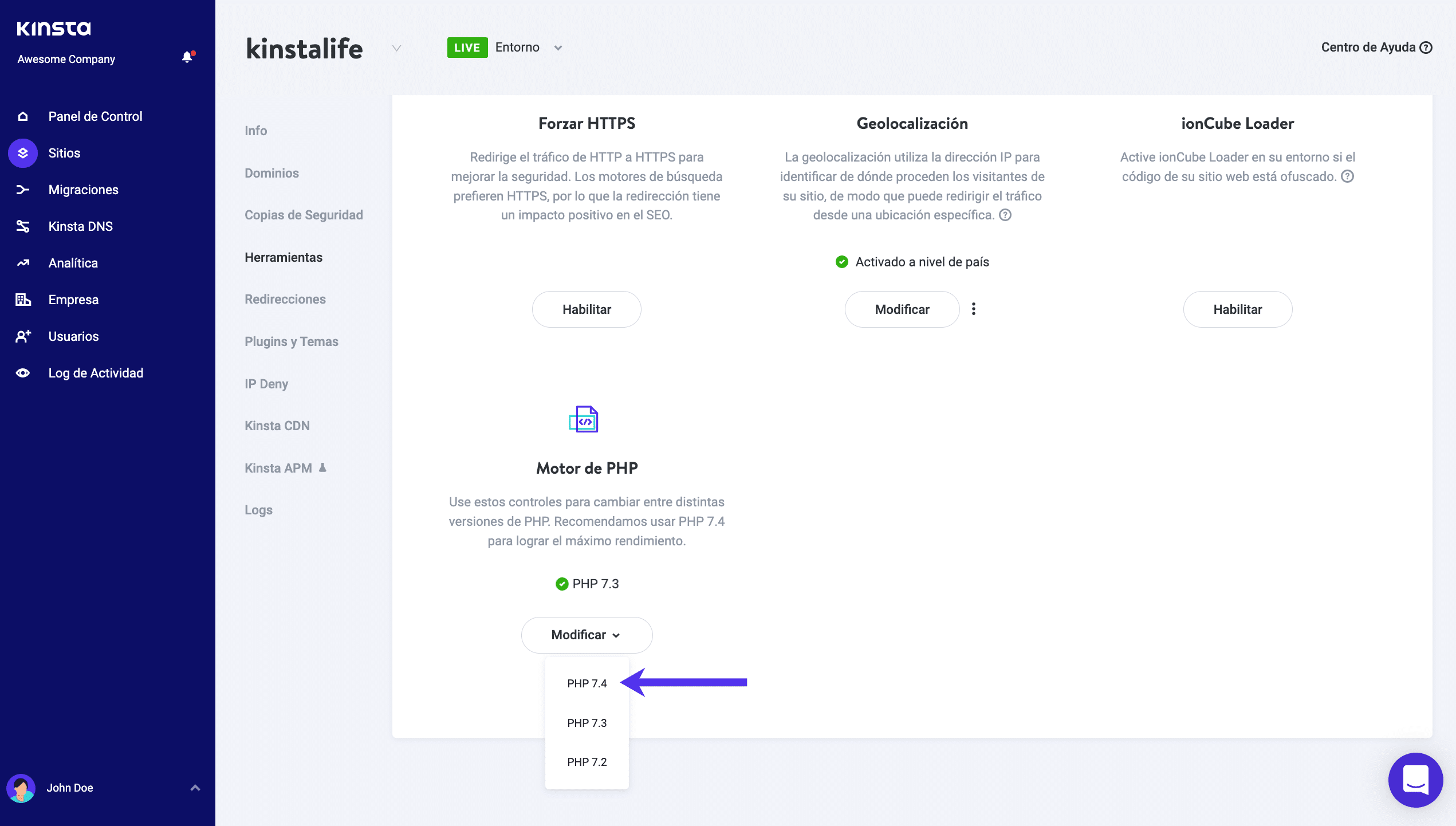Click the ionCube Loader help question icon
Image resolution: width=1456 pixels, height=826 pixels.
pyautogui.click(x=1348, y=176)
